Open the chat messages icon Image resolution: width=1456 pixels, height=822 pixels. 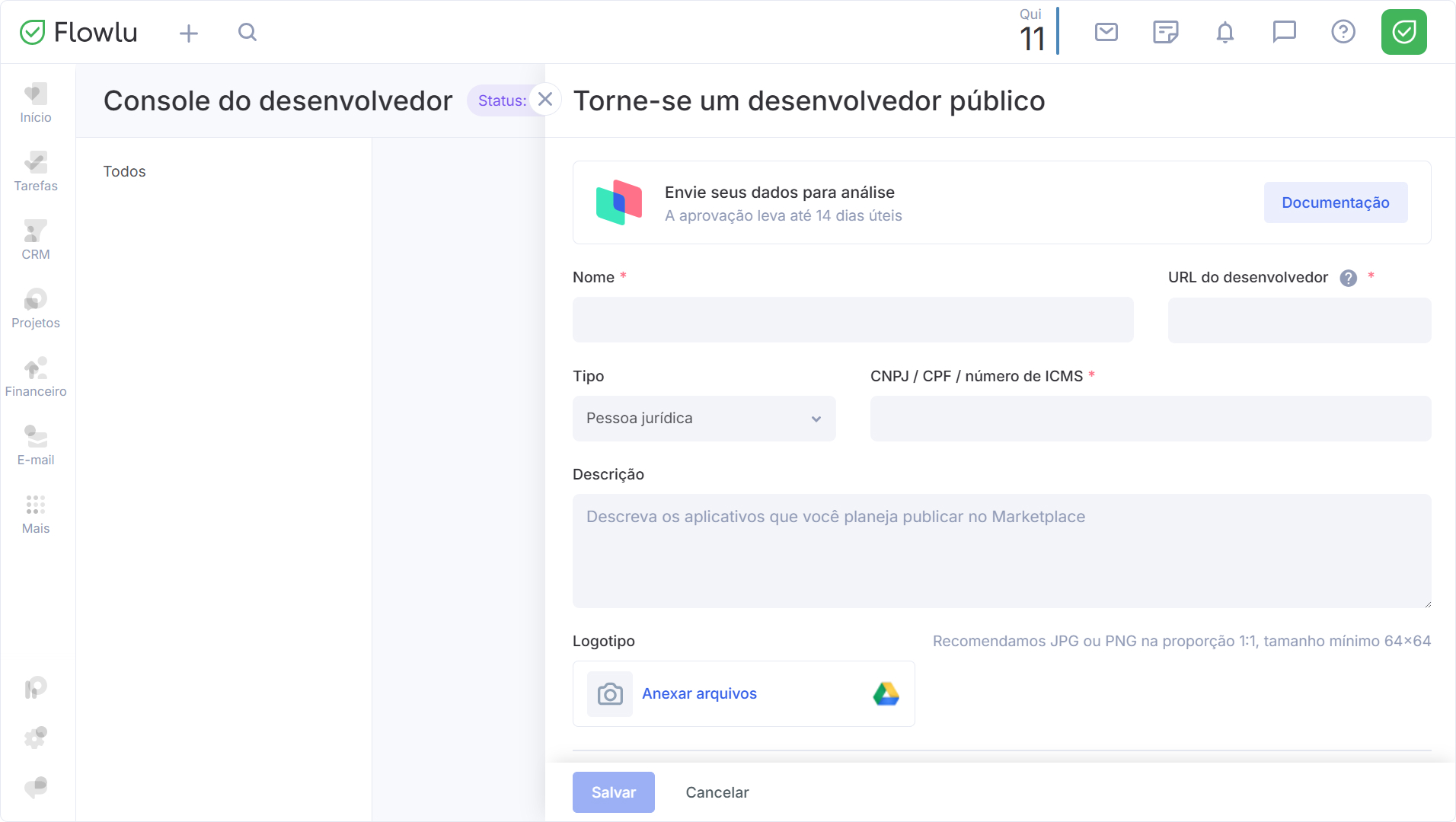(1285, 32)
